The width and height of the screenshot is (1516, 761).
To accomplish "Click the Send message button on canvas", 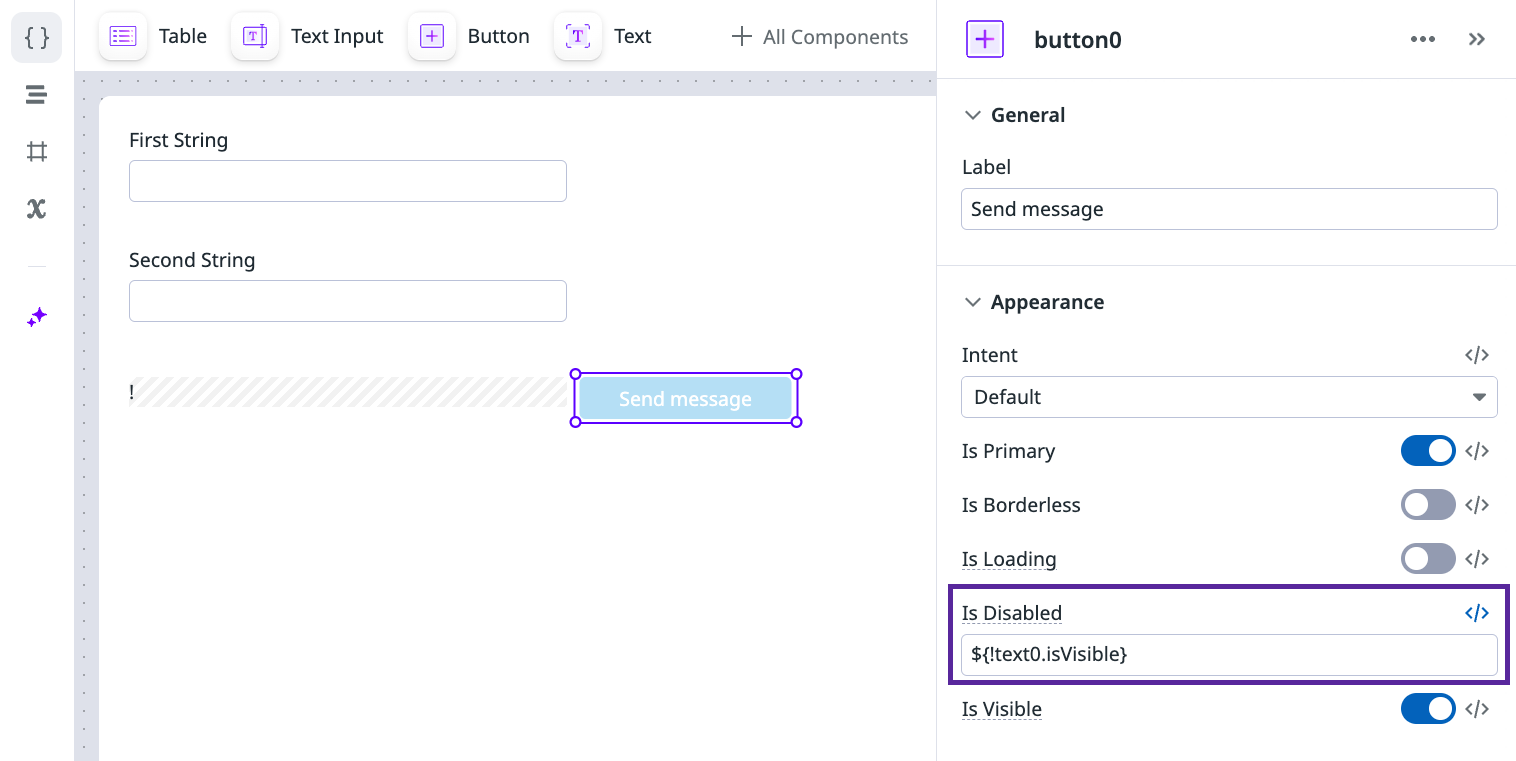I will pyautogui.click(x=685, y=398).
